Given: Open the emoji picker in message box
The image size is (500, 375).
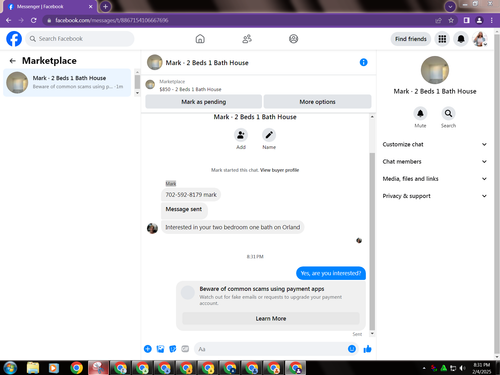Looking at the screenshot, I should tap(352, 349).
